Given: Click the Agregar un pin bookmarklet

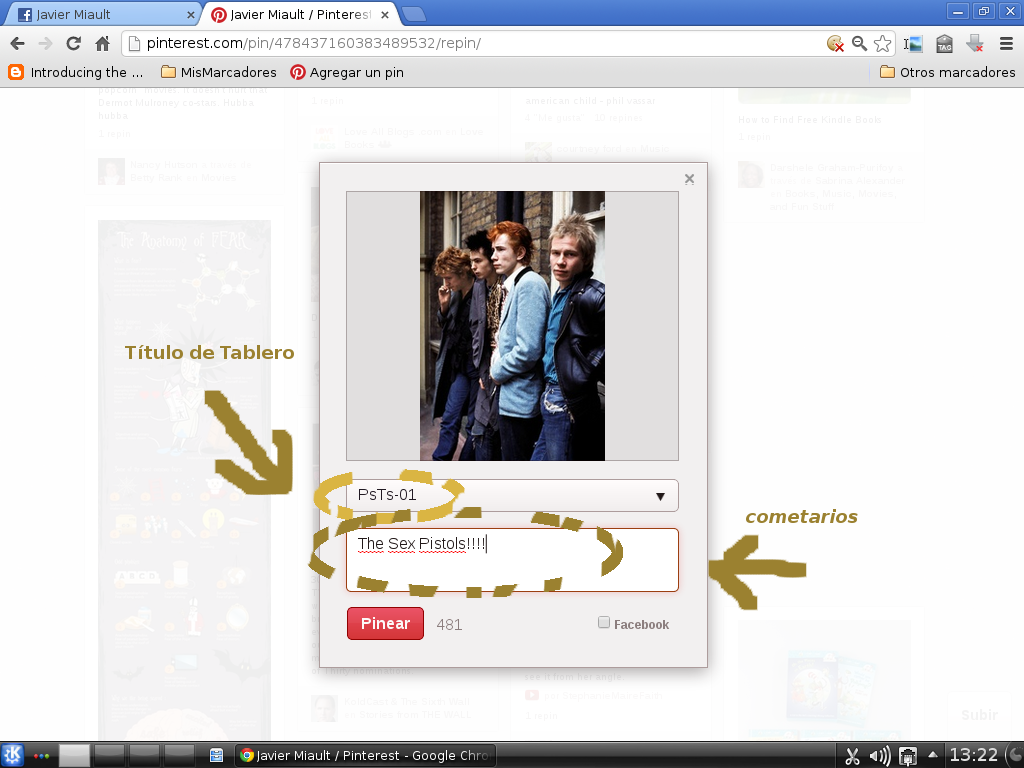Looking at the screenshot, I should [347, 72].
